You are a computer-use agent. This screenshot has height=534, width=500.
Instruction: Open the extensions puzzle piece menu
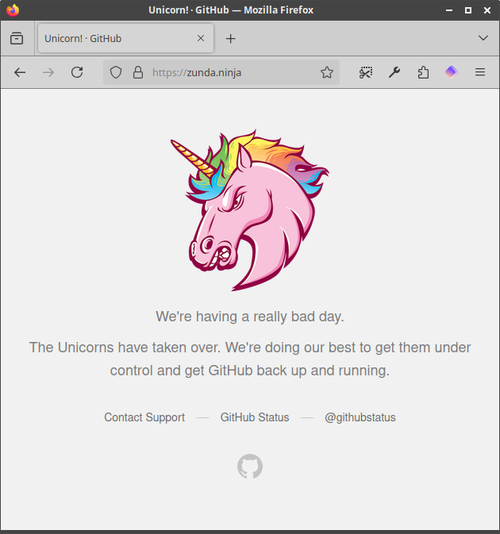(423, 72)
